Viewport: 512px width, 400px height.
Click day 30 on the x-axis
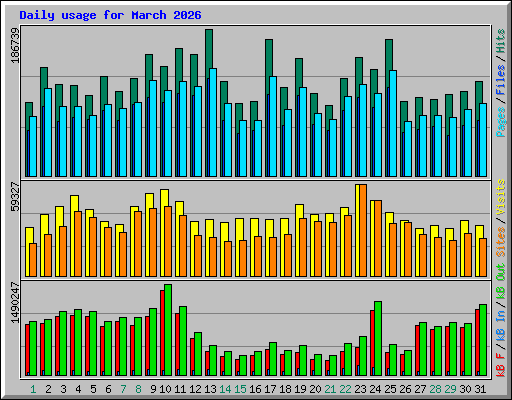465,389
